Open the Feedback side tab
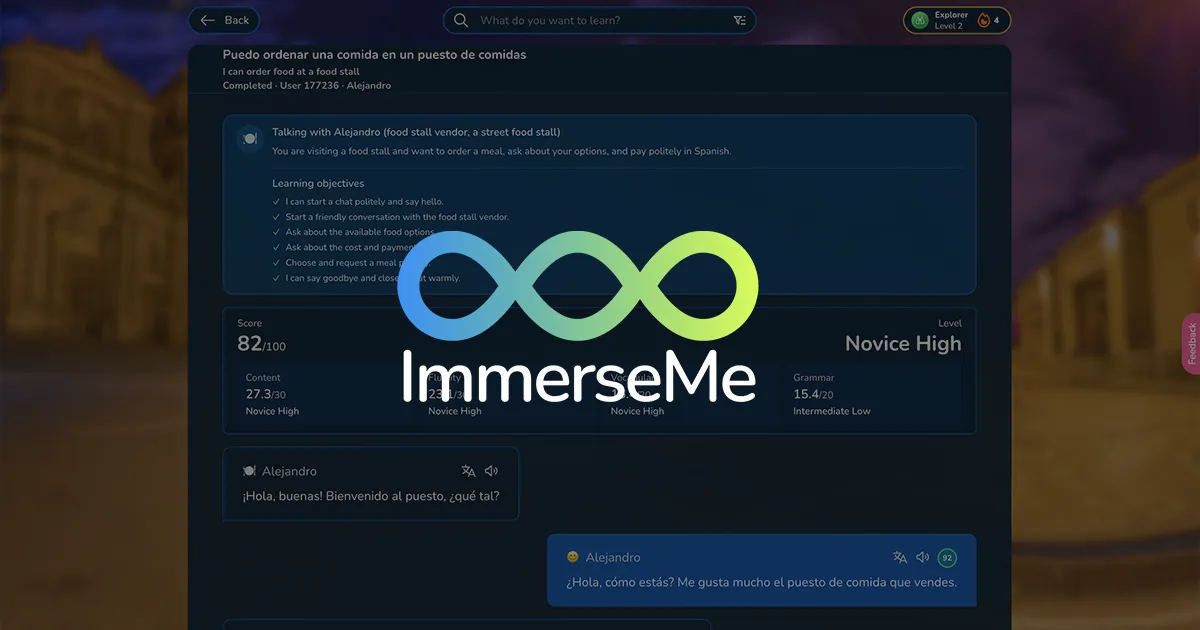1200x630 pixels. pyautogui.click(x=1191, y=344)
